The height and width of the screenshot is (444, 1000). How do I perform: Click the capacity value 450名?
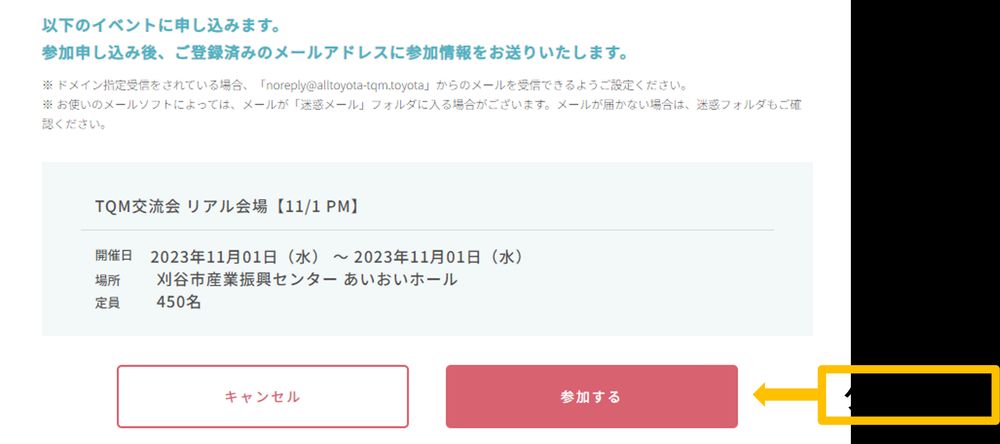click(x=179, y=302)
